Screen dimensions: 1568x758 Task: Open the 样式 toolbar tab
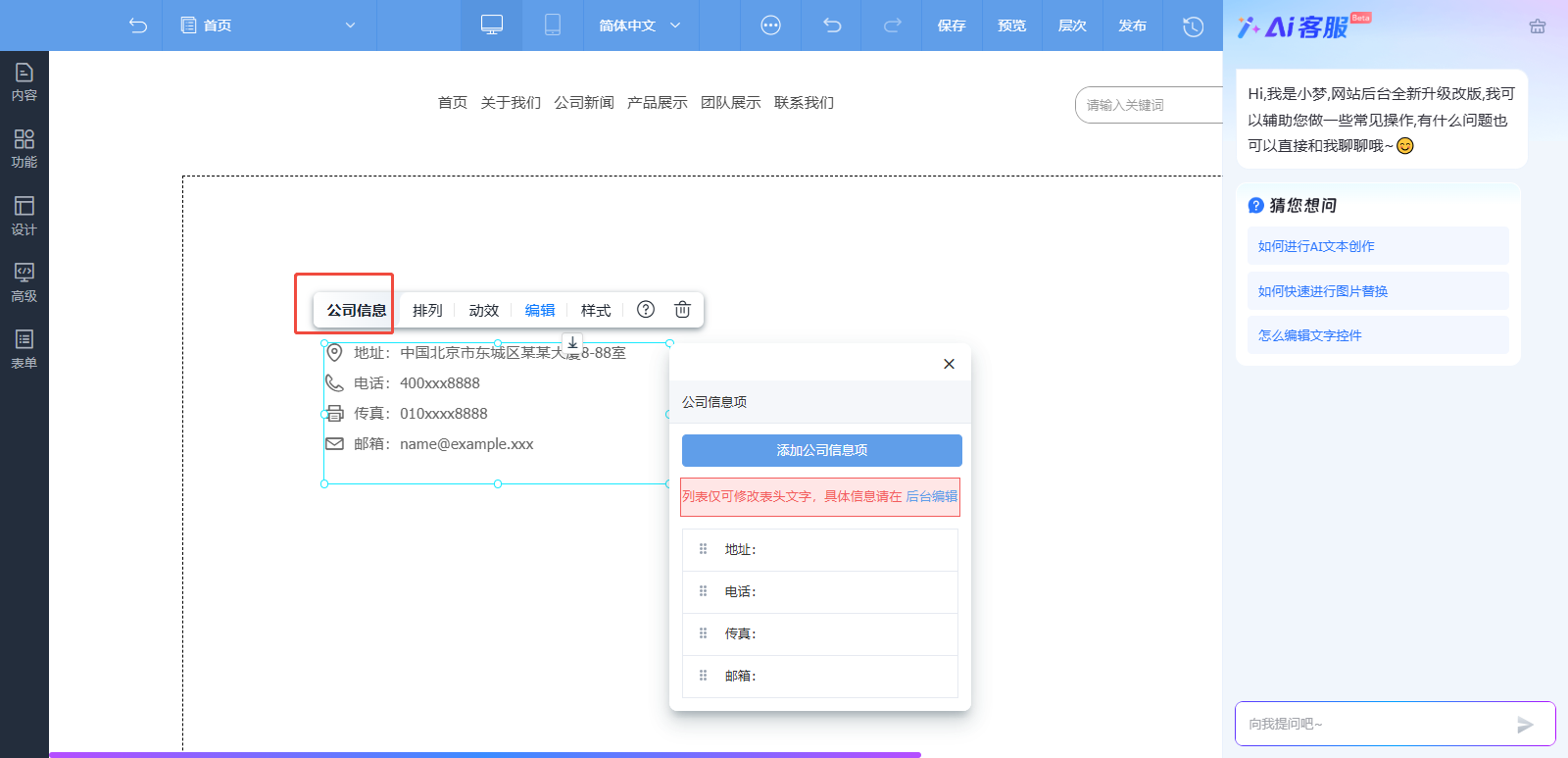point(596,310)
